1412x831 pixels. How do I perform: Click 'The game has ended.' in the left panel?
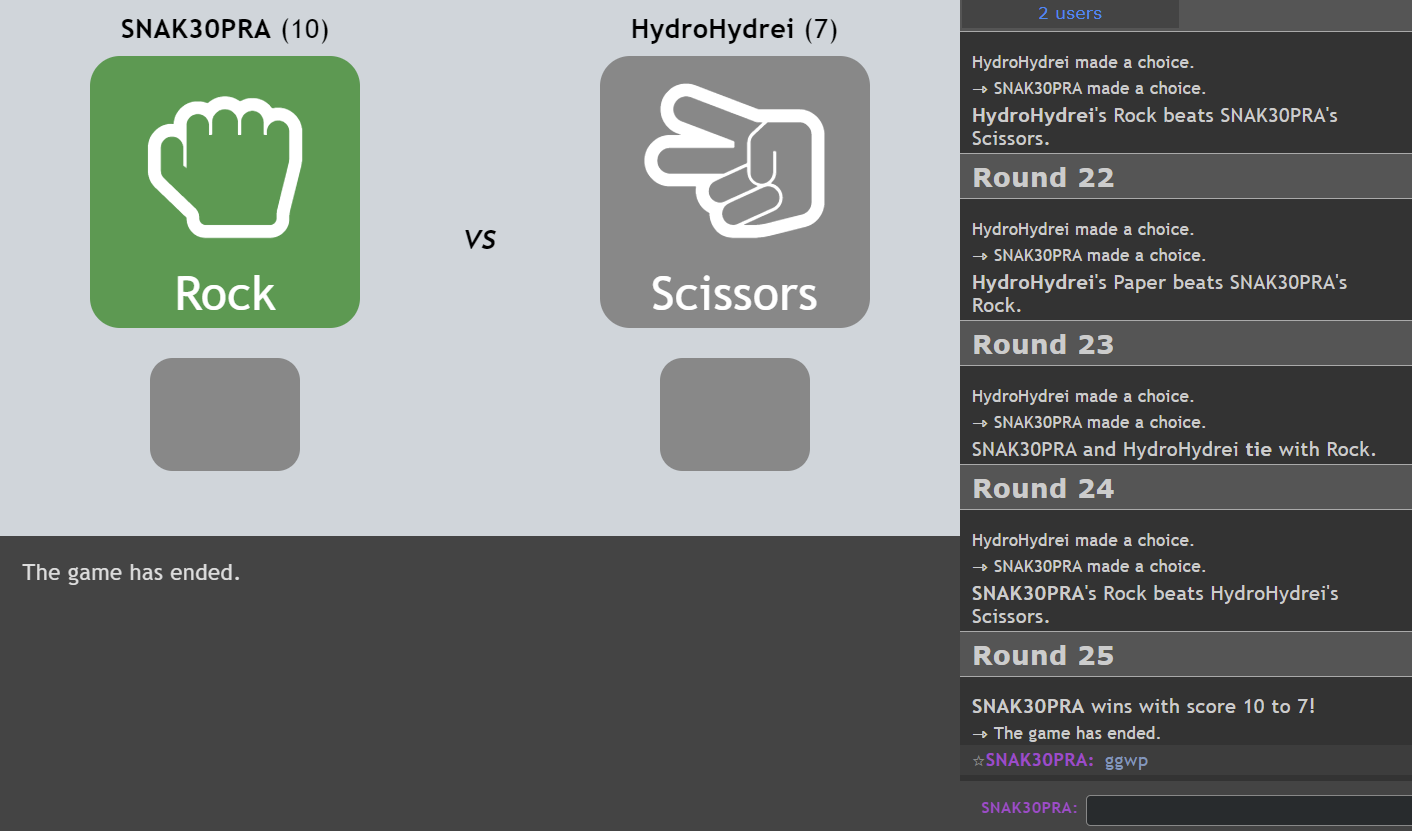click(x=131, y=573)
